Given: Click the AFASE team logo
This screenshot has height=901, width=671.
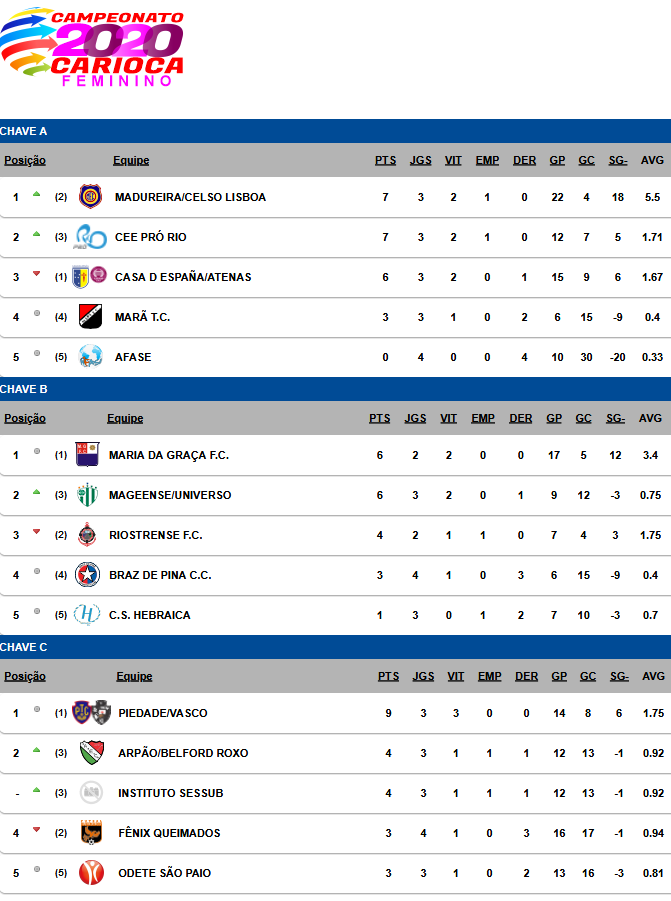Looking at the screenshot, I should (x=90, y=357).
